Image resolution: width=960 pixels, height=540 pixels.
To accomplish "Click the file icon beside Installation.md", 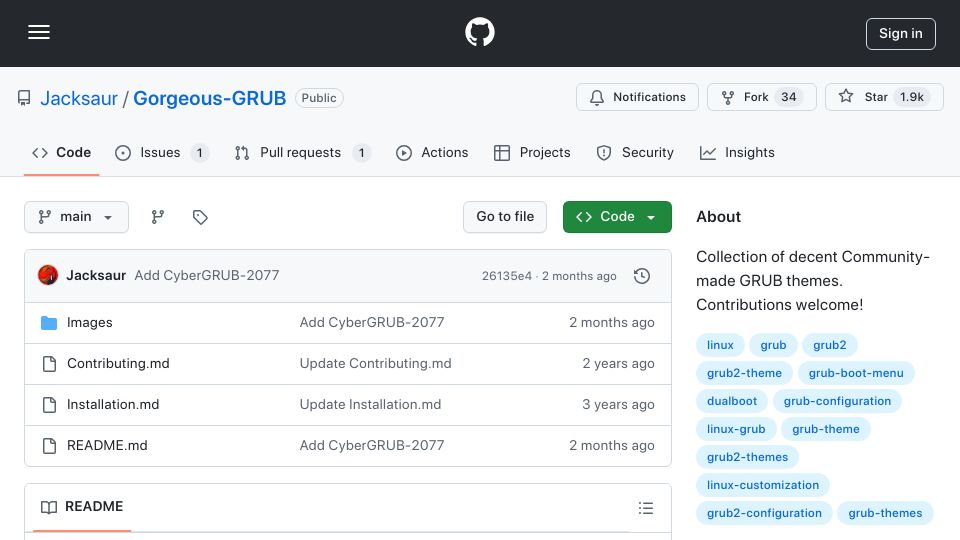I will coord(49,405).
